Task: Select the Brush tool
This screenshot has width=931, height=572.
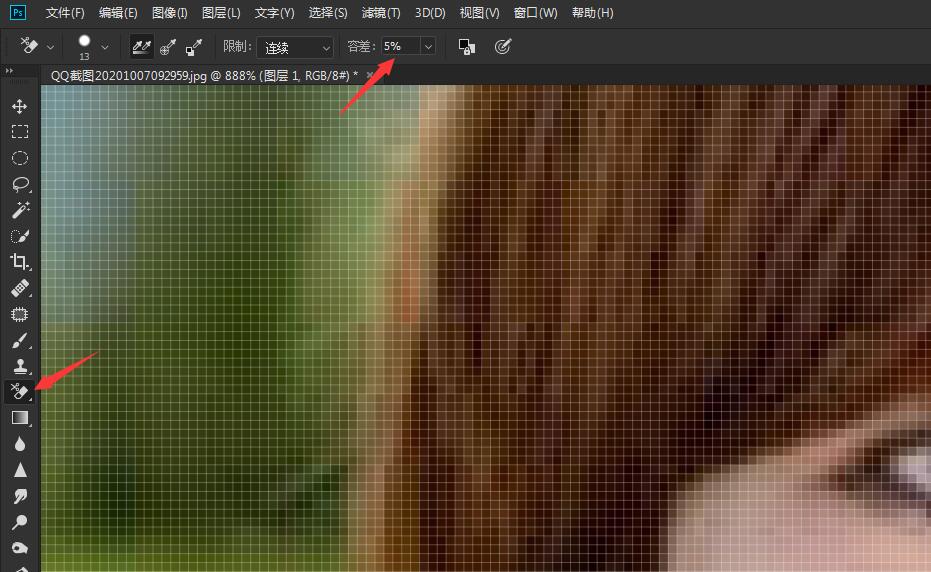Action: pos(20,340)
